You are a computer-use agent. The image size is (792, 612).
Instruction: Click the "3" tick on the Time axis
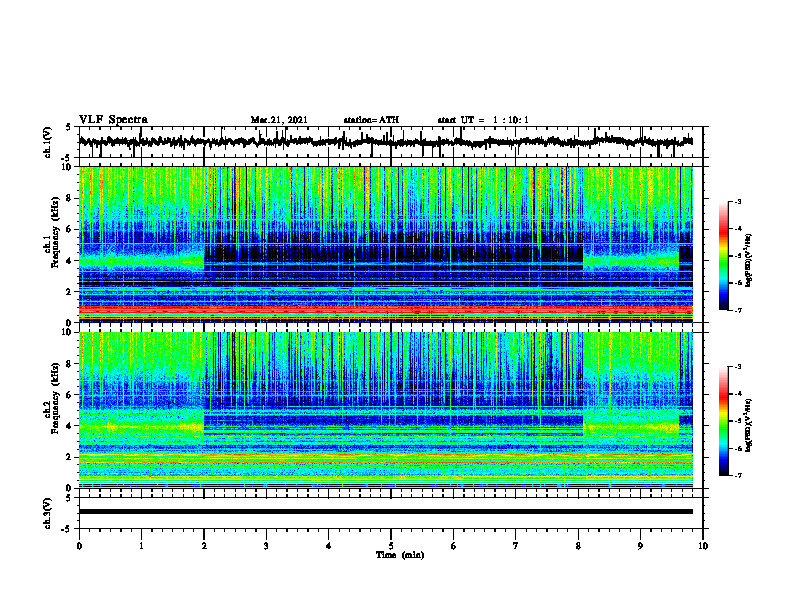coord(266,546)
